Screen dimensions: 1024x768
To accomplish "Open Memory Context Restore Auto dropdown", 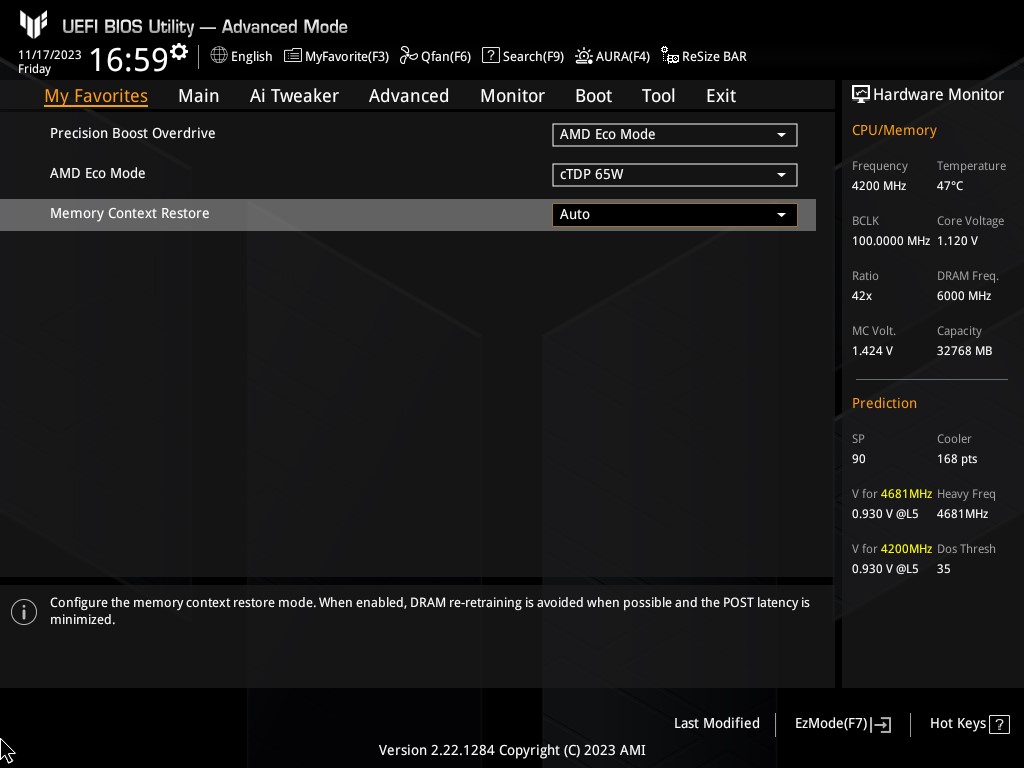I will click(x=675, y=215).
